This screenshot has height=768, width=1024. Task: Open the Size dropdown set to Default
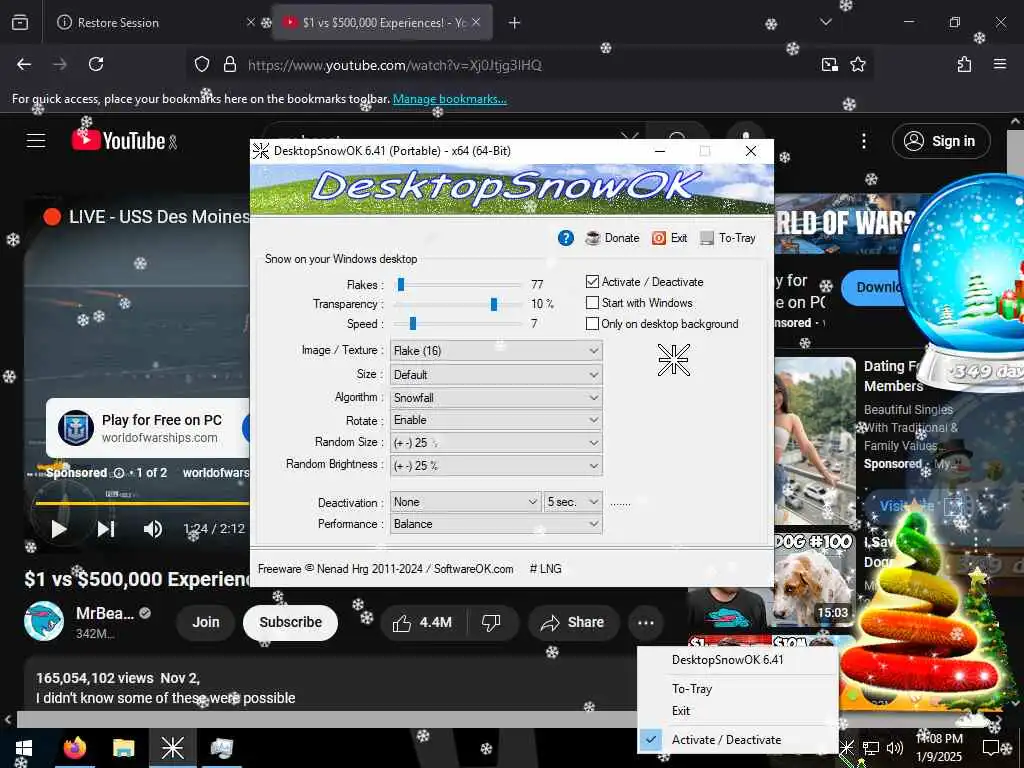(x=496, y=374)
